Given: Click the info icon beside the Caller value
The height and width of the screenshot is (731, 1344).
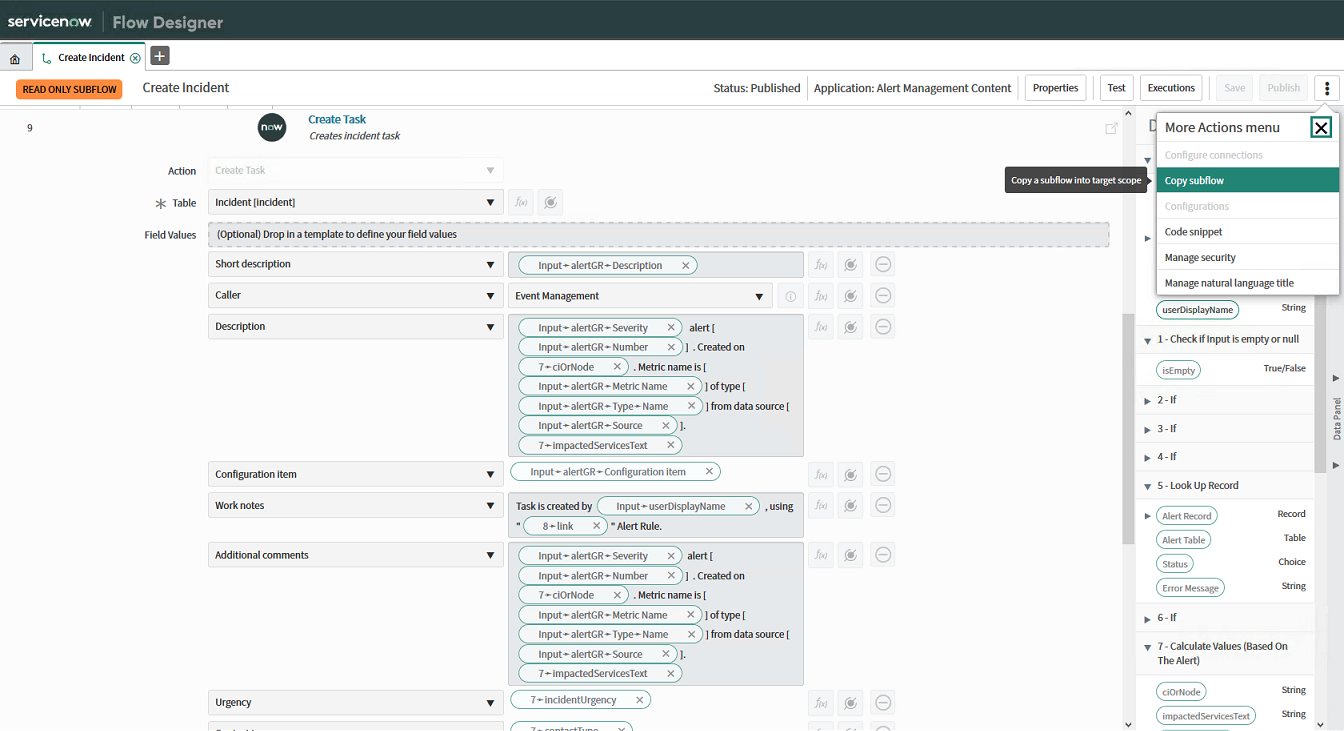Looking at the screenshot, I should [789, 295].
